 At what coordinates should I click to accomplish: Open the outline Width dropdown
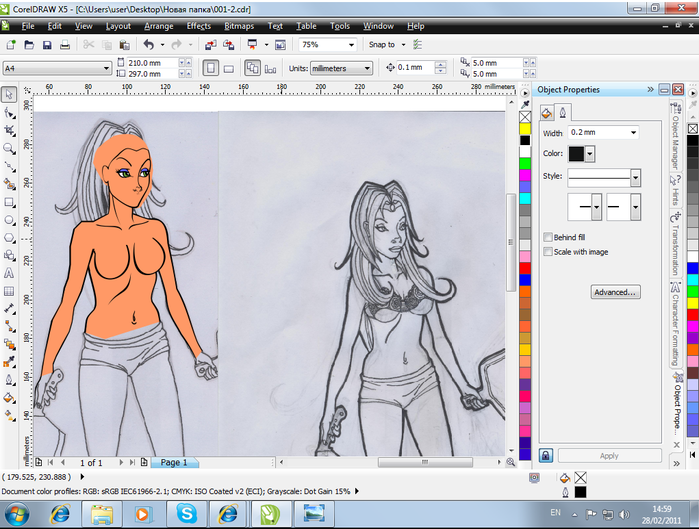click(634, 133)
